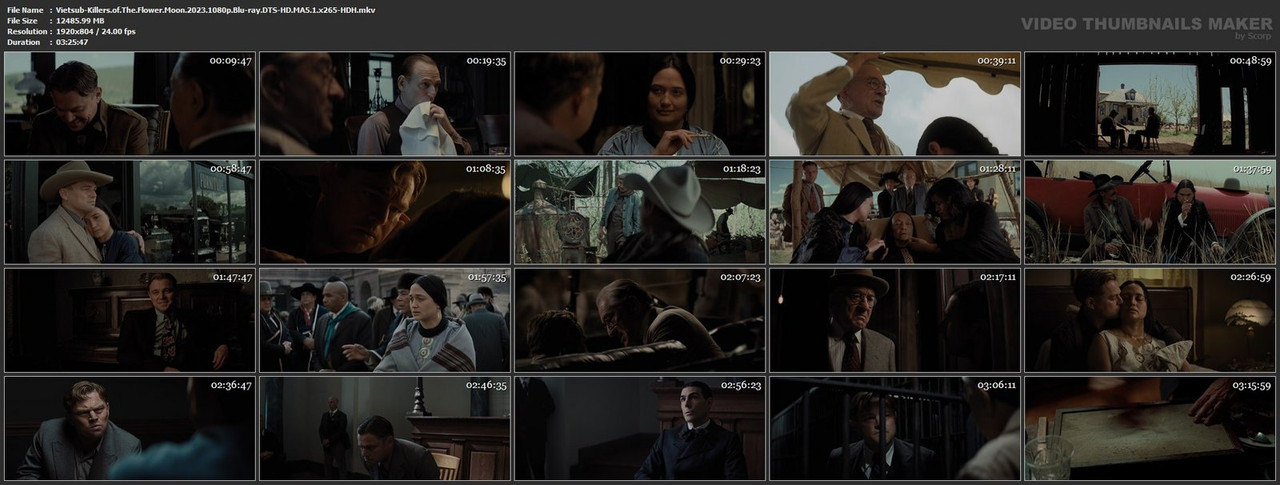This screenshot has width=1280, height=485.
Task: Pick the thumbnail timestamped 00:39:11
Action: click(x=895, y=104)
